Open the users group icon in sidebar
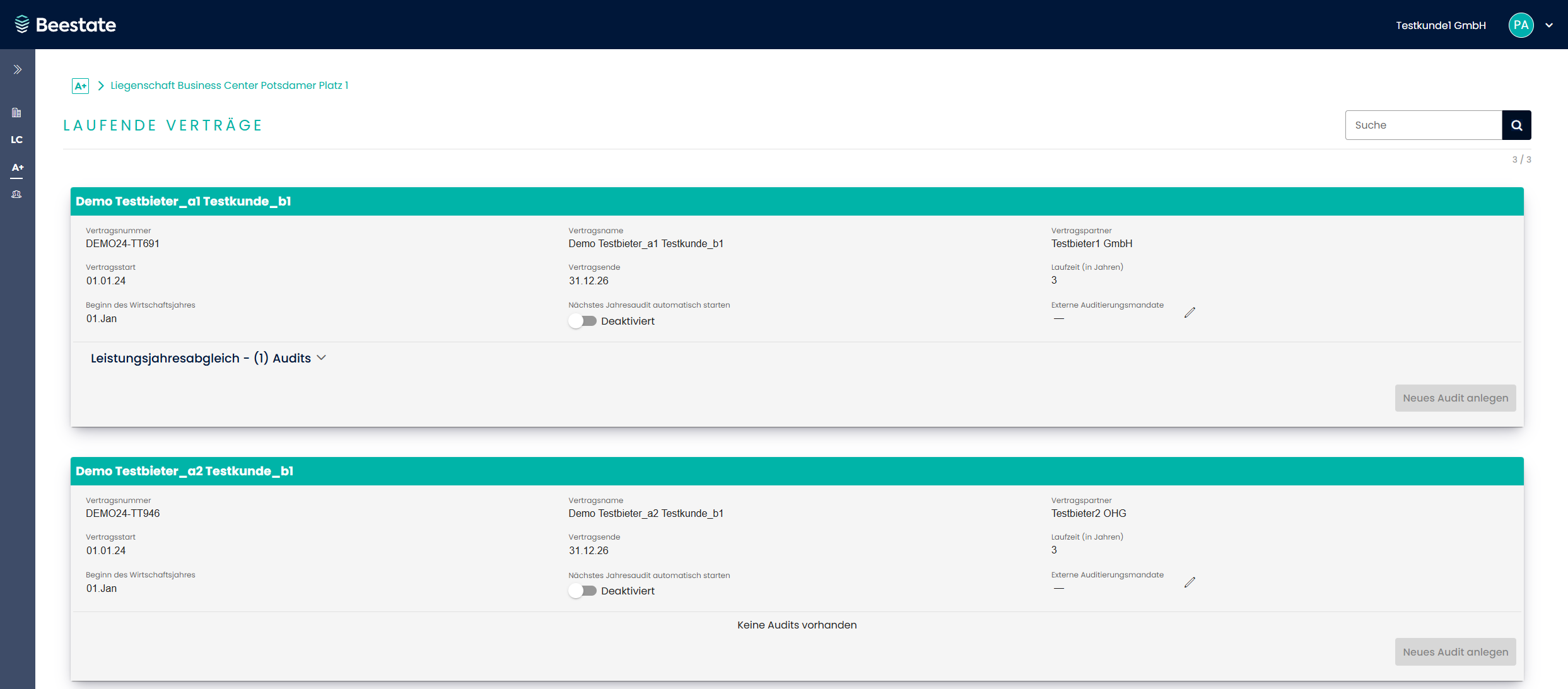The image size is (1568, 689). click(x=17, y=195)
